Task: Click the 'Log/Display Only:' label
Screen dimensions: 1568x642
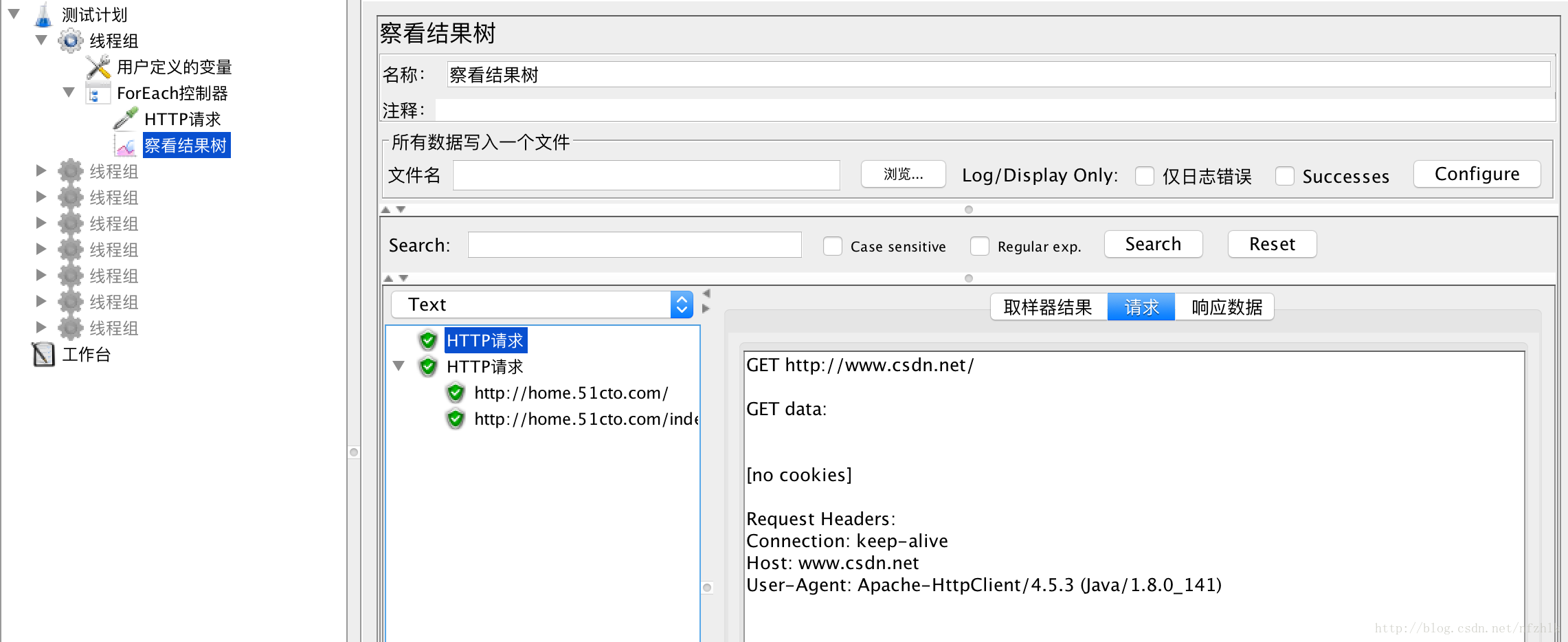Action: [1040, 176]
